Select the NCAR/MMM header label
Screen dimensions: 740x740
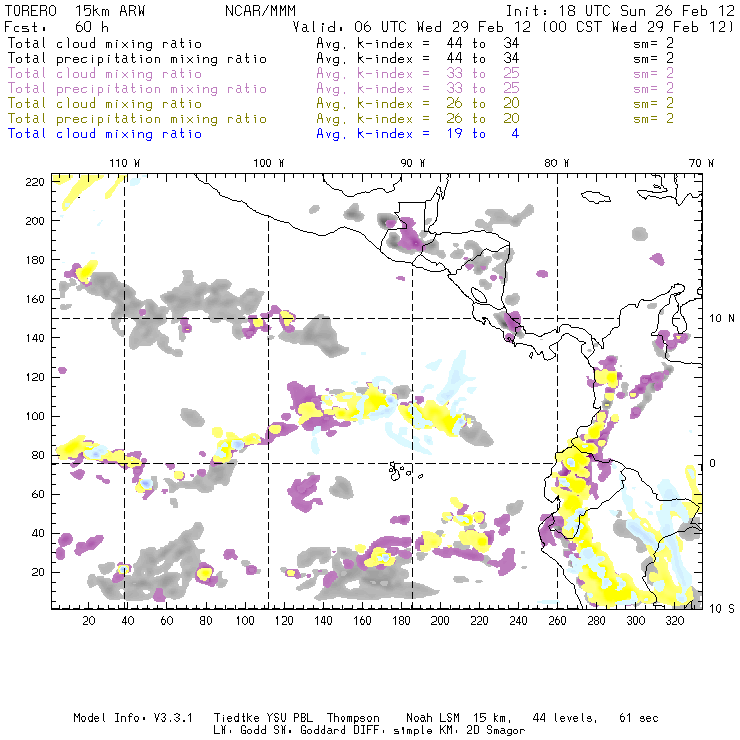click(258, 9)
